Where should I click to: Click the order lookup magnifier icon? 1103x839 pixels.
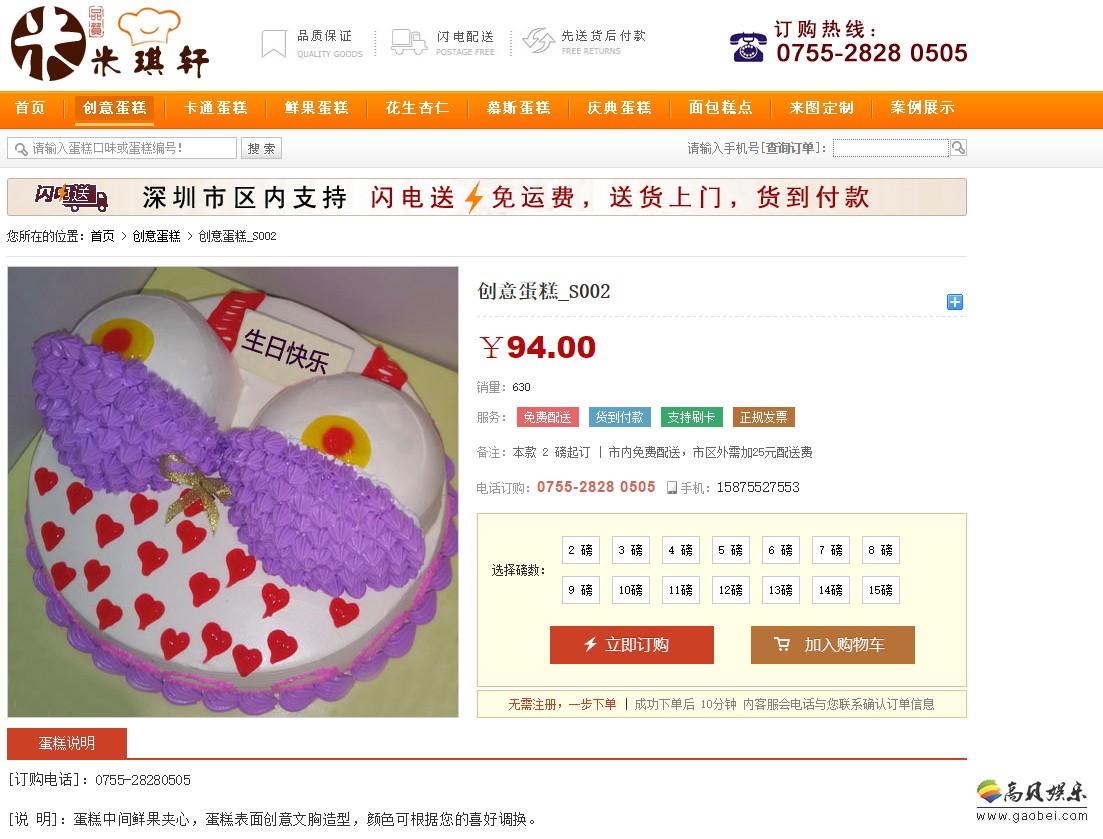(x=958, y=148)
